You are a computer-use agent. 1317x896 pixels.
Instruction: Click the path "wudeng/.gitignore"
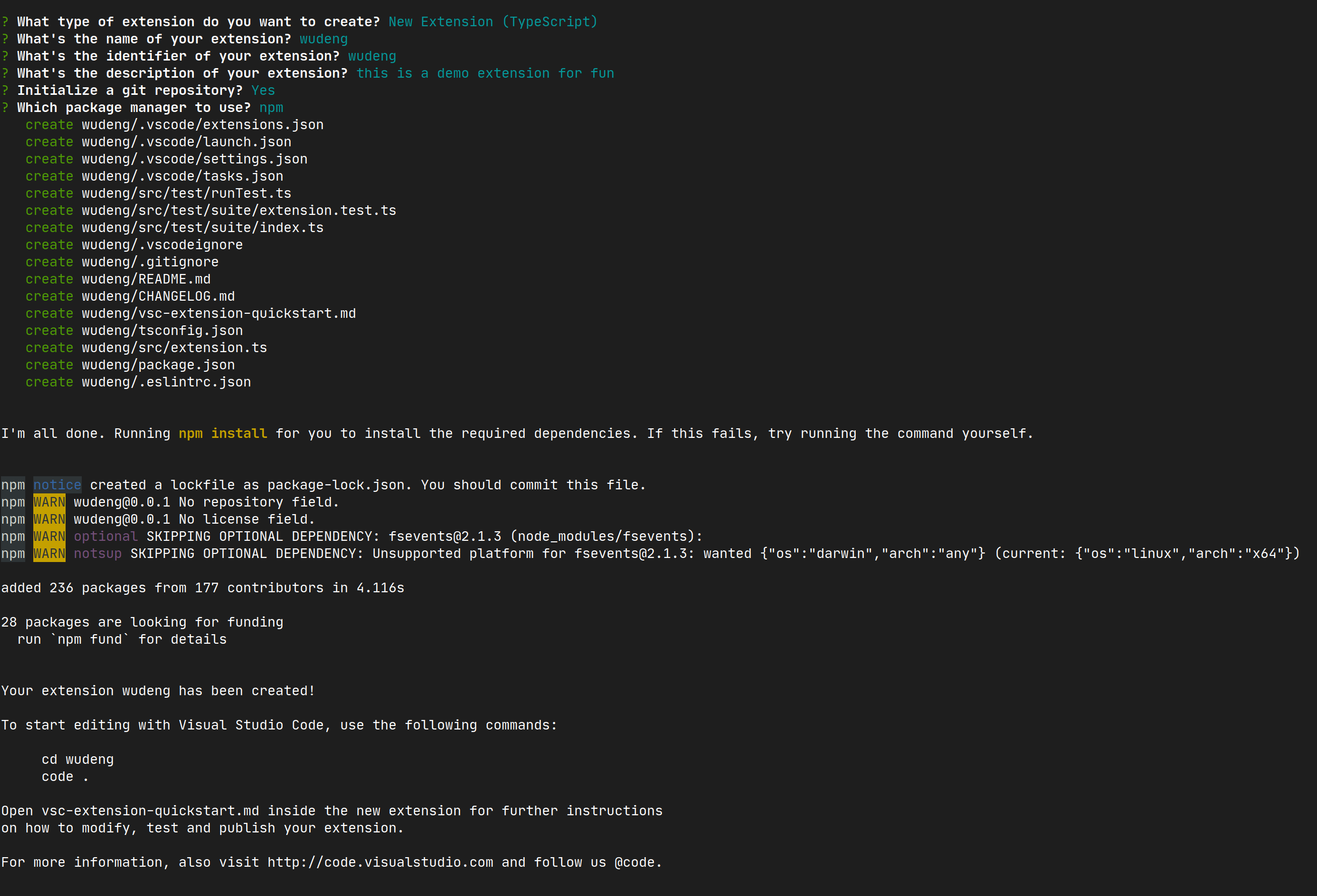[150, 262]
